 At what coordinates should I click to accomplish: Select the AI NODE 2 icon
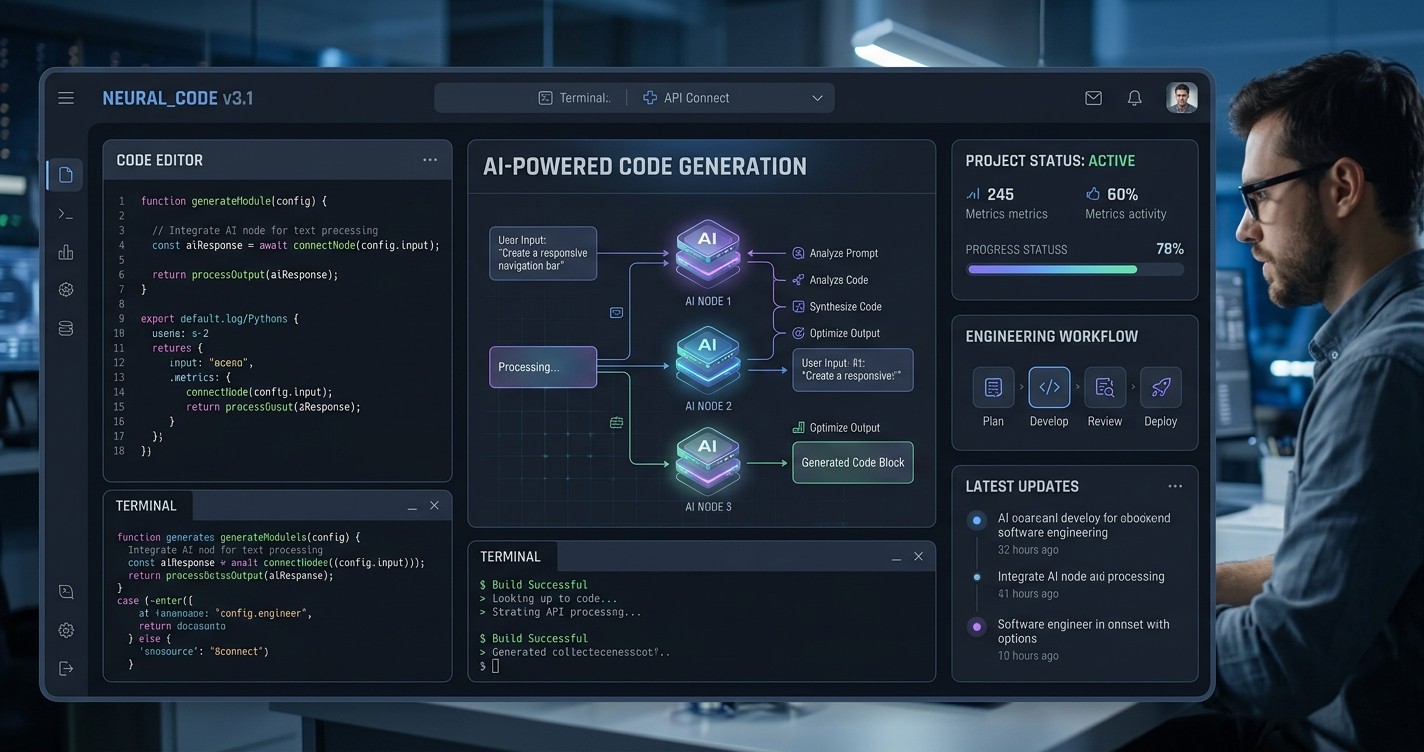tap(708, 360)
